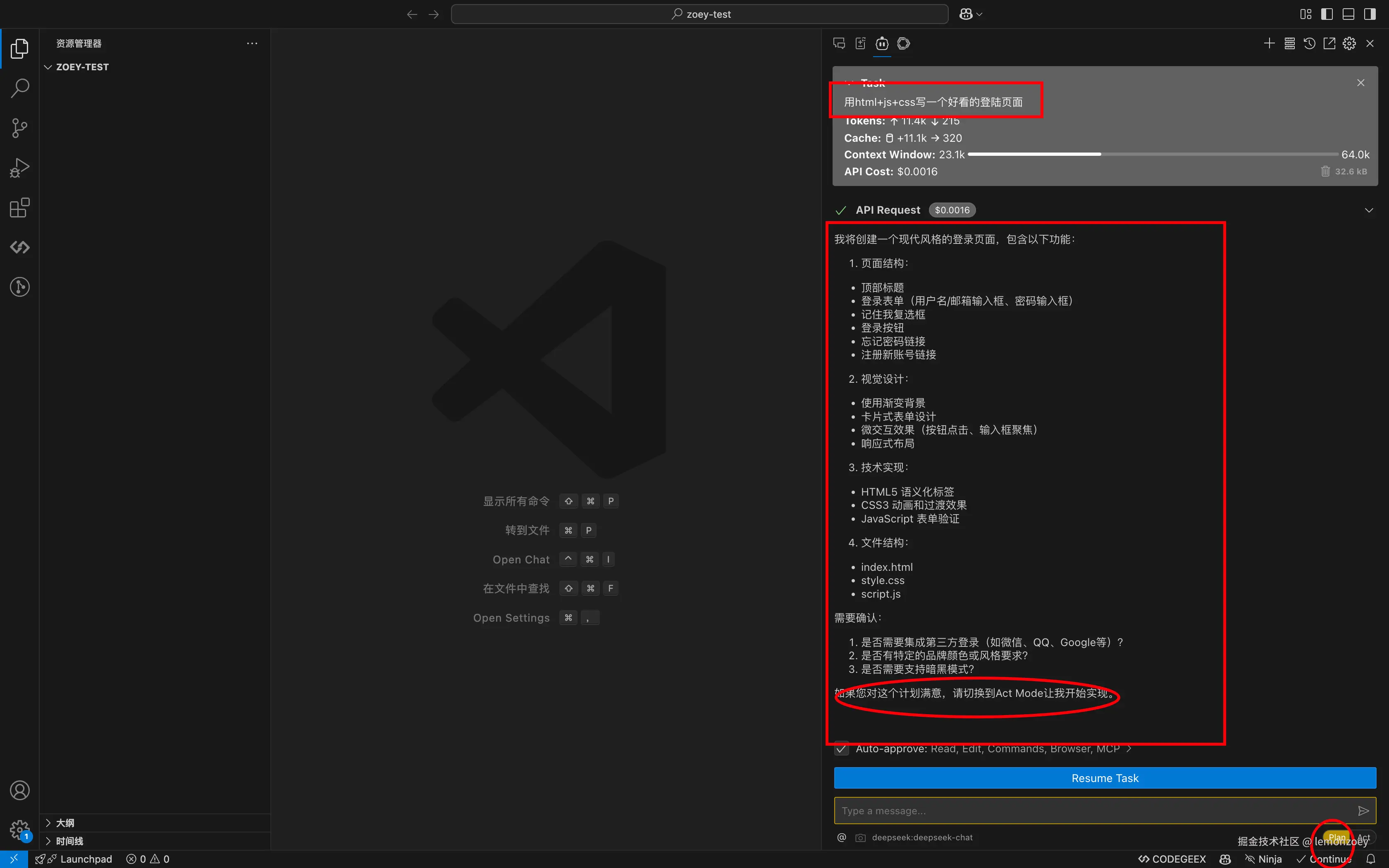Switch to the Copilot Chat panel tab
Viewport: 1389px width, 868px height.
click(839, 44)
